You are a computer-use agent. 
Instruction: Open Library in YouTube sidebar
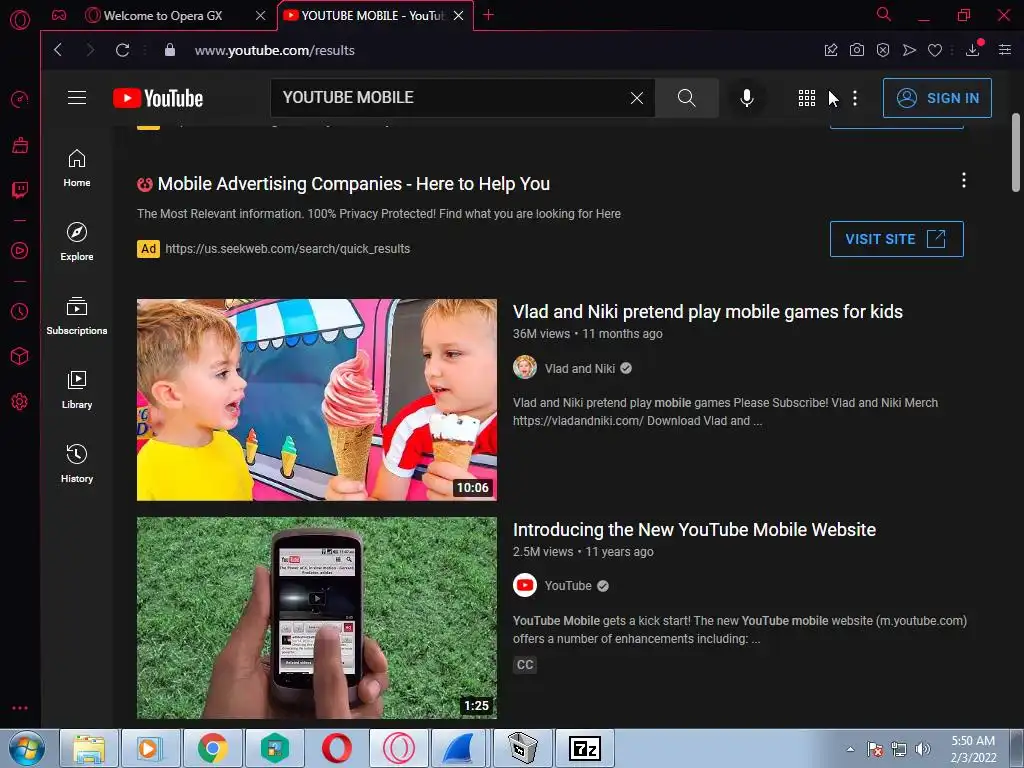(77, 390)
